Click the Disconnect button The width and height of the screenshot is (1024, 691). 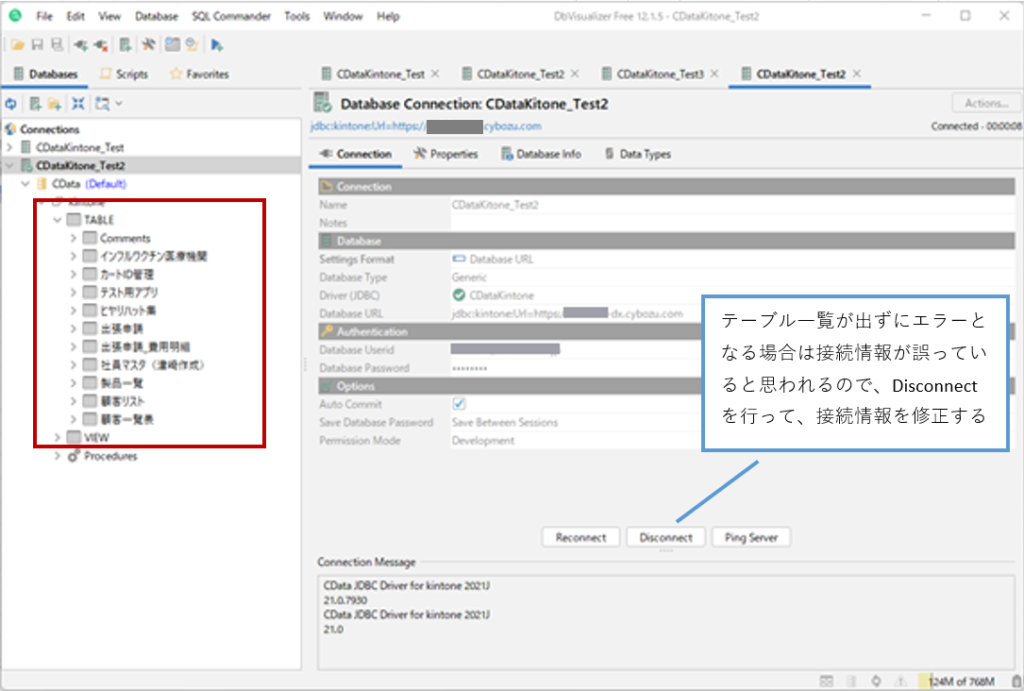click(665, 538)
